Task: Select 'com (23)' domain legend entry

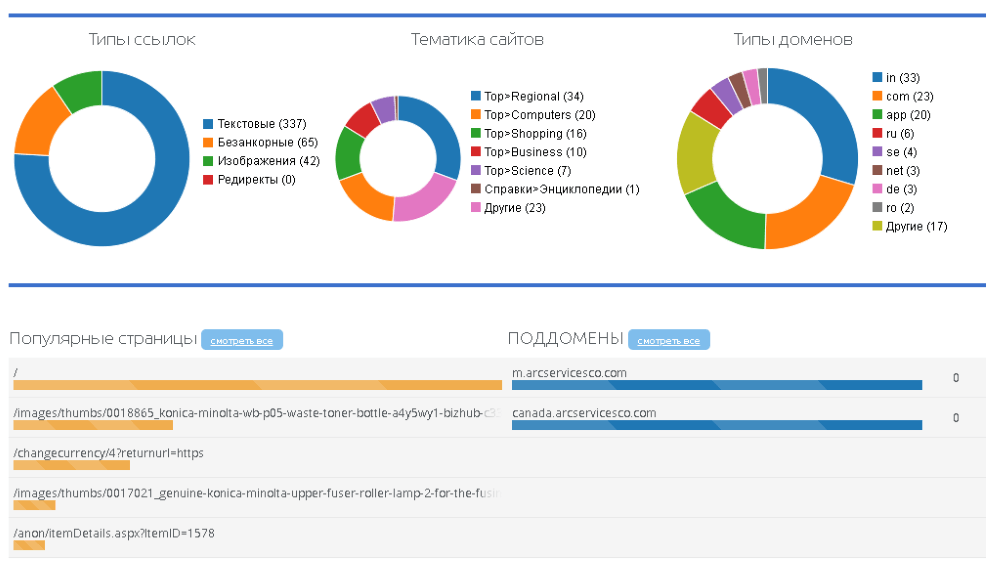Action: (x=909, y=96)
